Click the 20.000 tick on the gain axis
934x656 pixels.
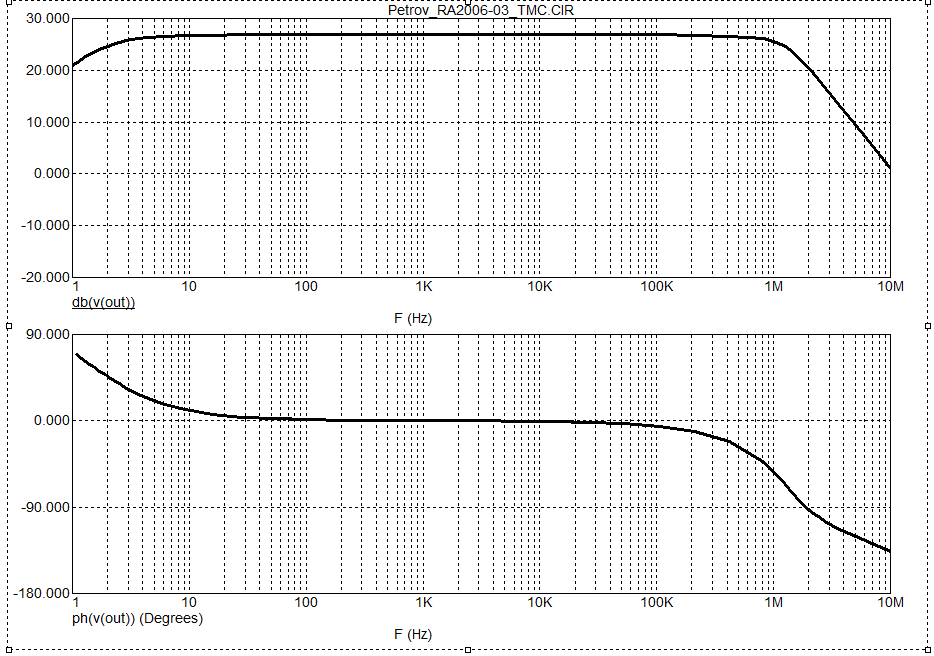[48, 70]
